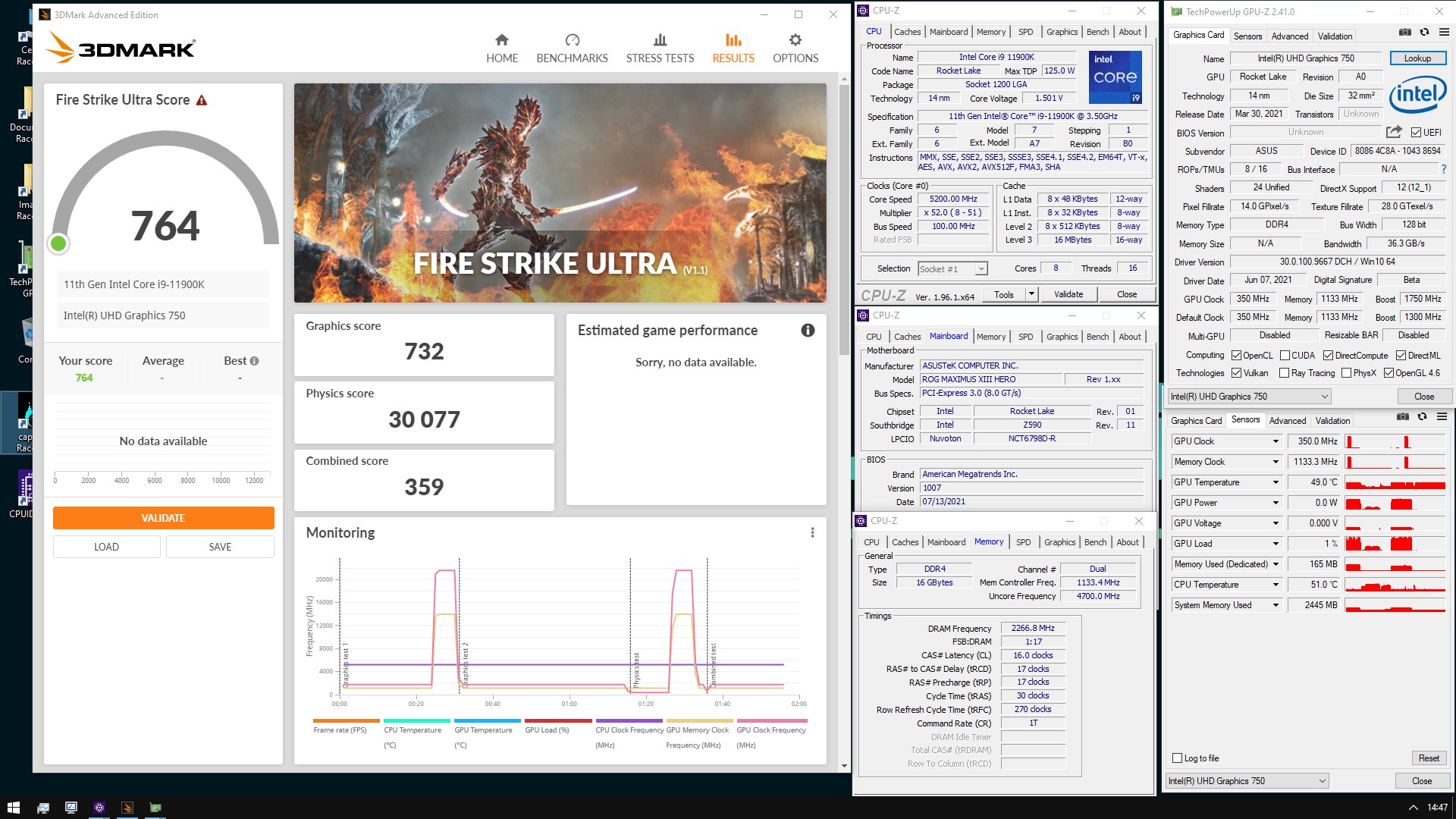This screenshot has width=1456, height=819.
Task: Expand the Memory Clock sensor dropdown
Action: (1276, 462)
